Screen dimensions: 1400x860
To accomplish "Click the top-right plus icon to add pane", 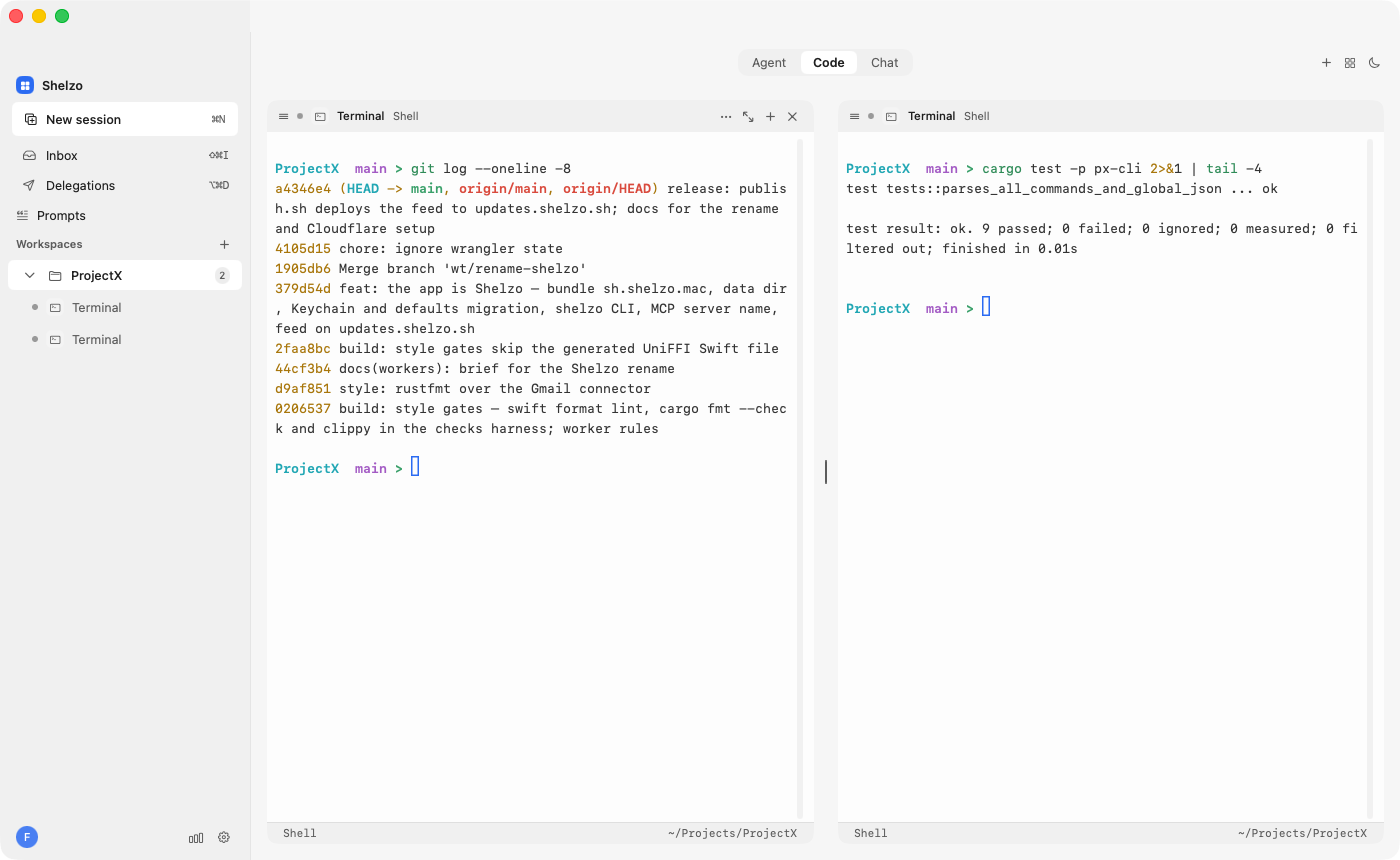I will pyautogui.click(x=1326, y=62).
